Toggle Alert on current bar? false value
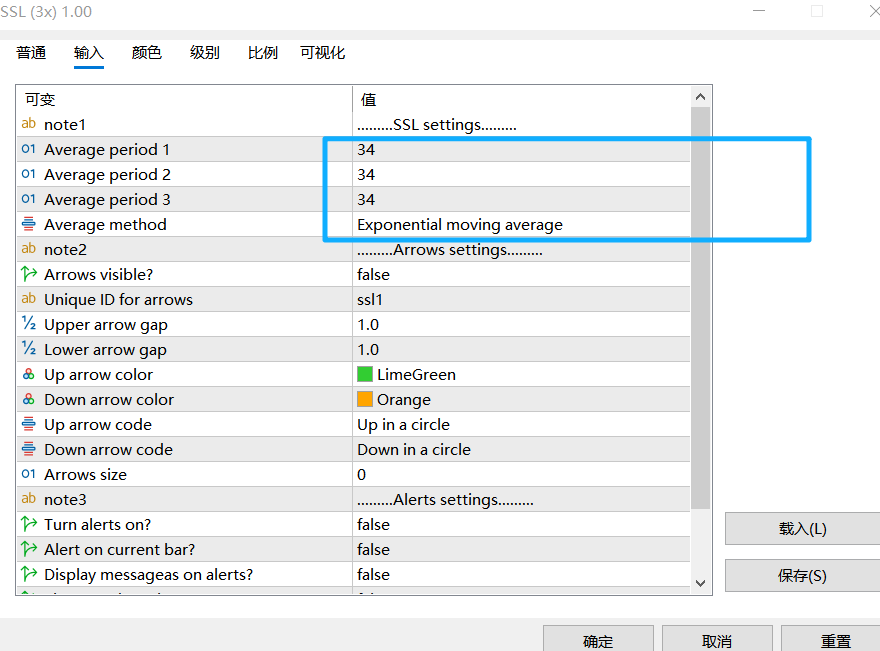Viewport: 880px width, 651px height. tap(521, 549)
